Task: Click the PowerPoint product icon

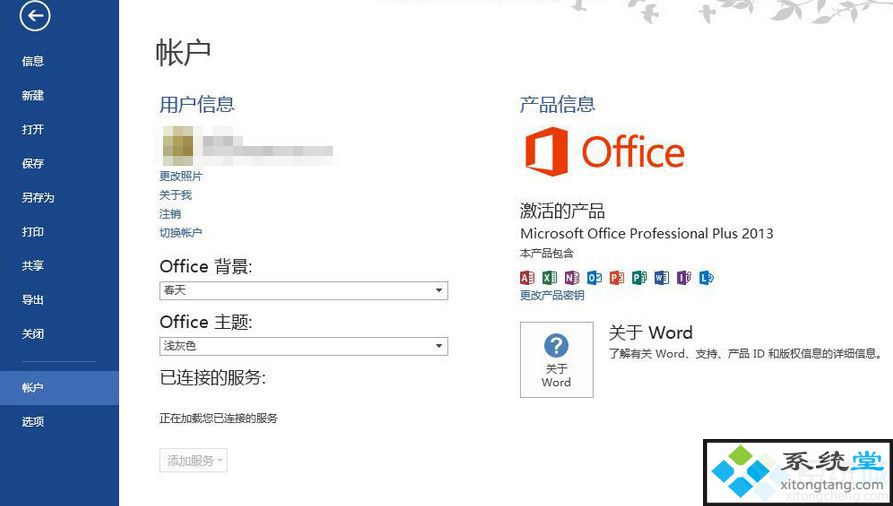Action: pos(617,278)
